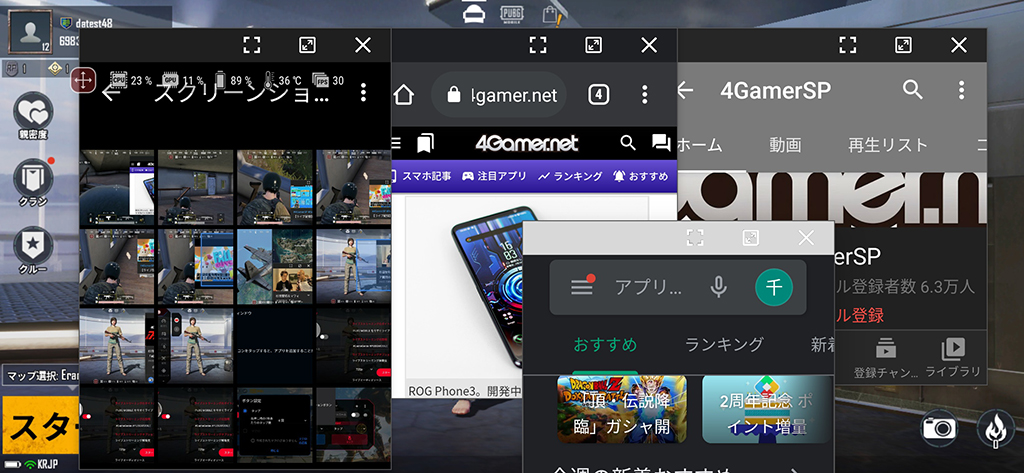
Task: Expand the Play Store floating window
Action: (750, 238)
